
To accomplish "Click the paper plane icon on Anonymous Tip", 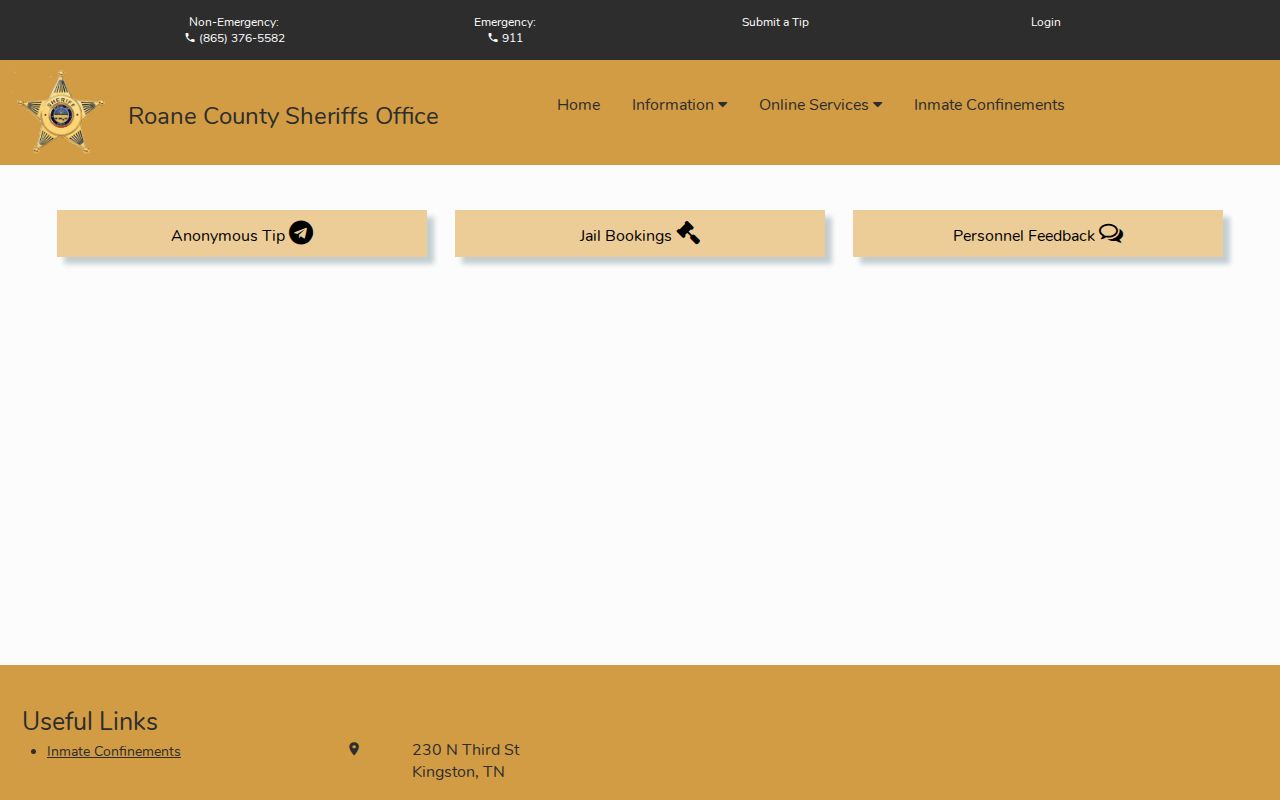I will click(301, 233).
